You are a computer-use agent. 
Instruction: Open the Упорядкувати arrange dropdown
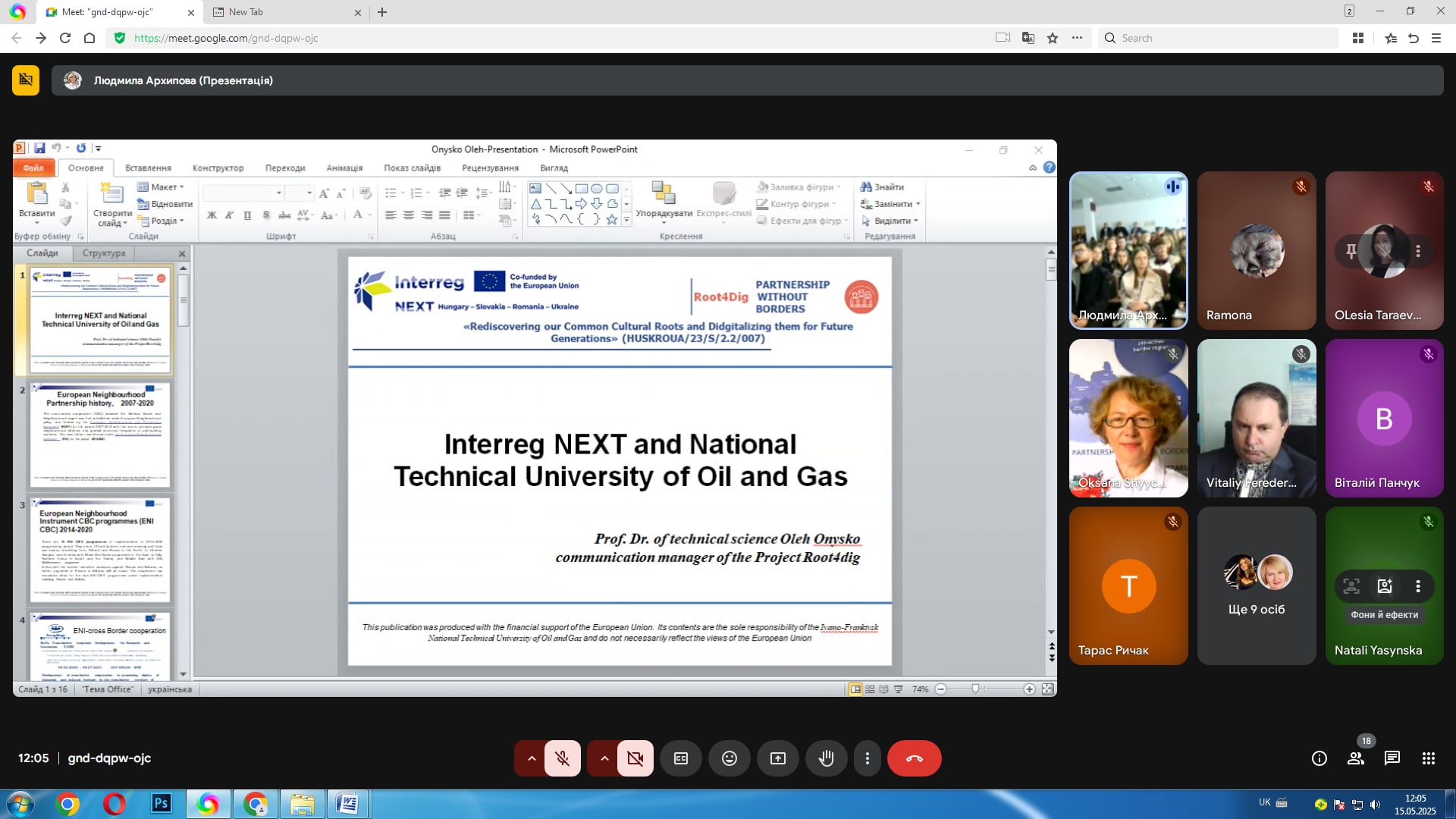[664, 202]
